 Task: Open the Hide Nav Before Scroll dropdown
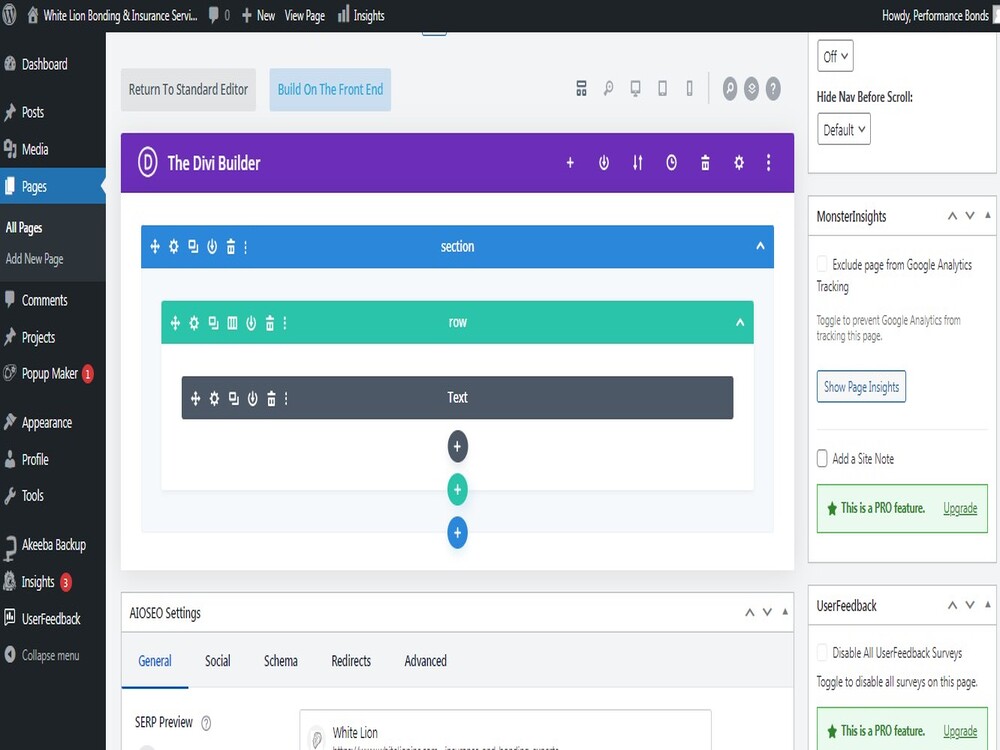843,128
